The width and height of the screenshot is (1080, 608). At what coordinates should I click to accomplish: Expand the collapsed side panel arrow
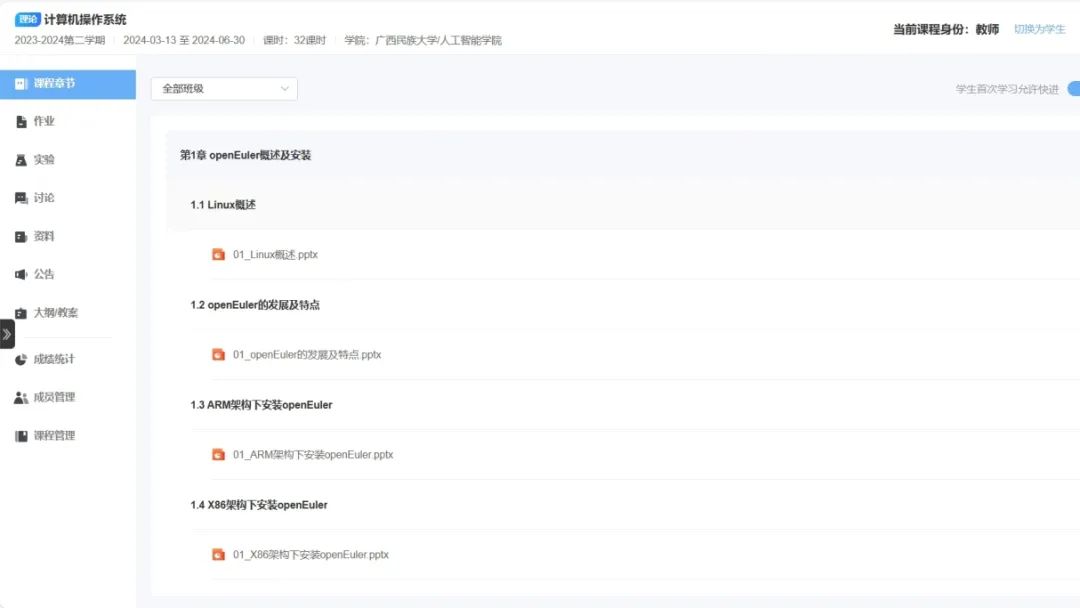tap(7, 334)
